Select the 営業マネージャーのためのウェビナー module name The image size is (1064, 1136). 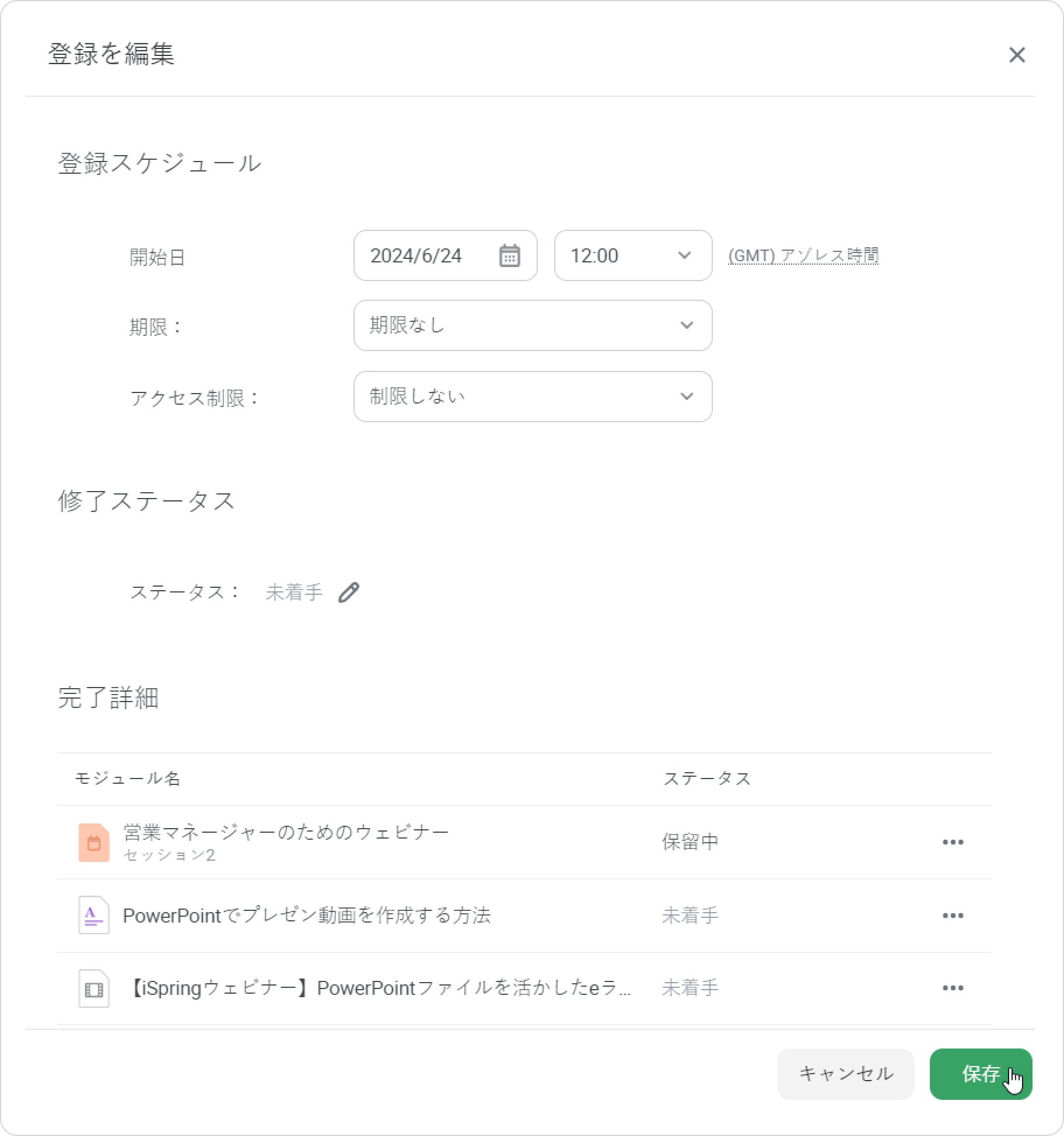(286, 832)
